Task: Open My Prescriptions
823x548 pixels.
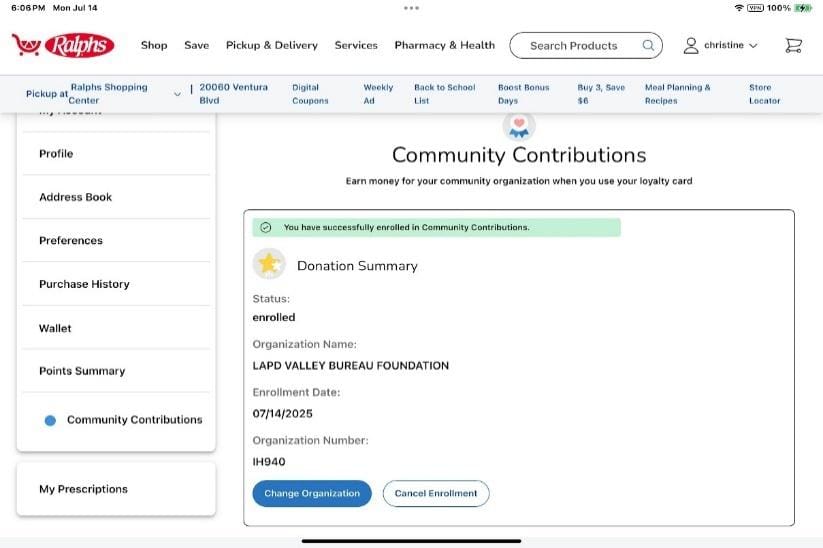Action: 116,489
